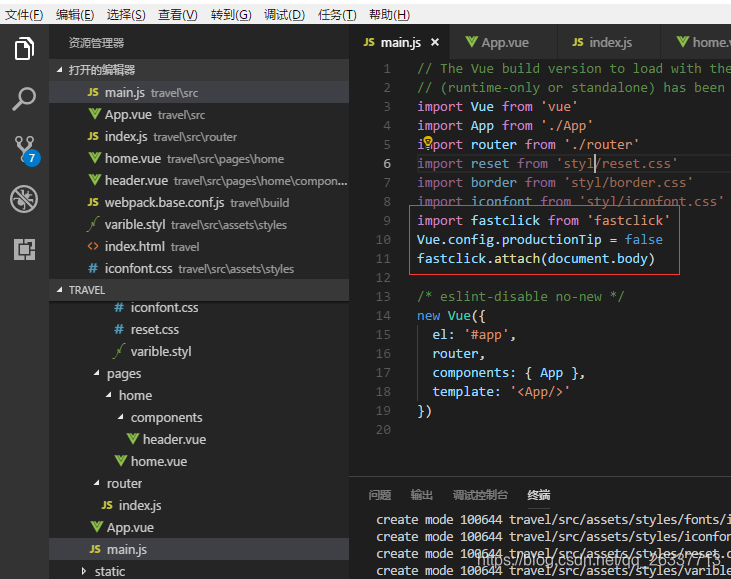
Task: Open the Debug view bug icon
Action: click(24, 199)
